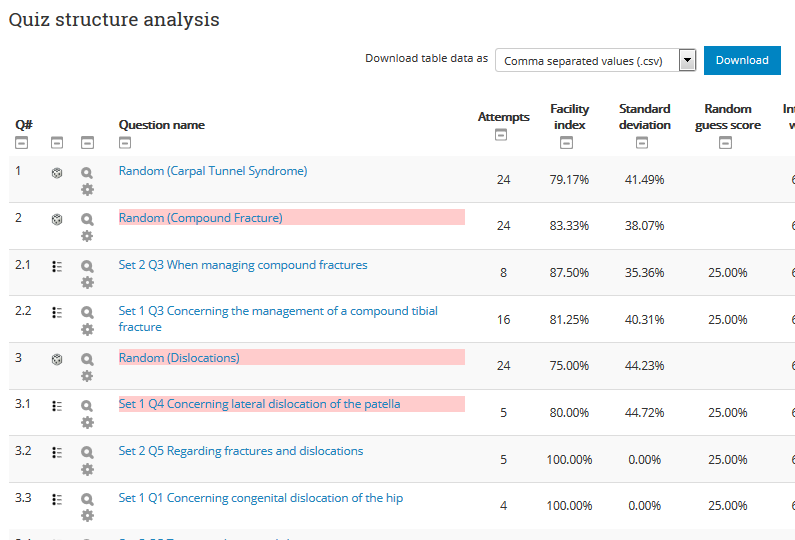Click the 35.36% standard deviation value
This screenshot has height=540, width=795.
click(x=644, y=273)
